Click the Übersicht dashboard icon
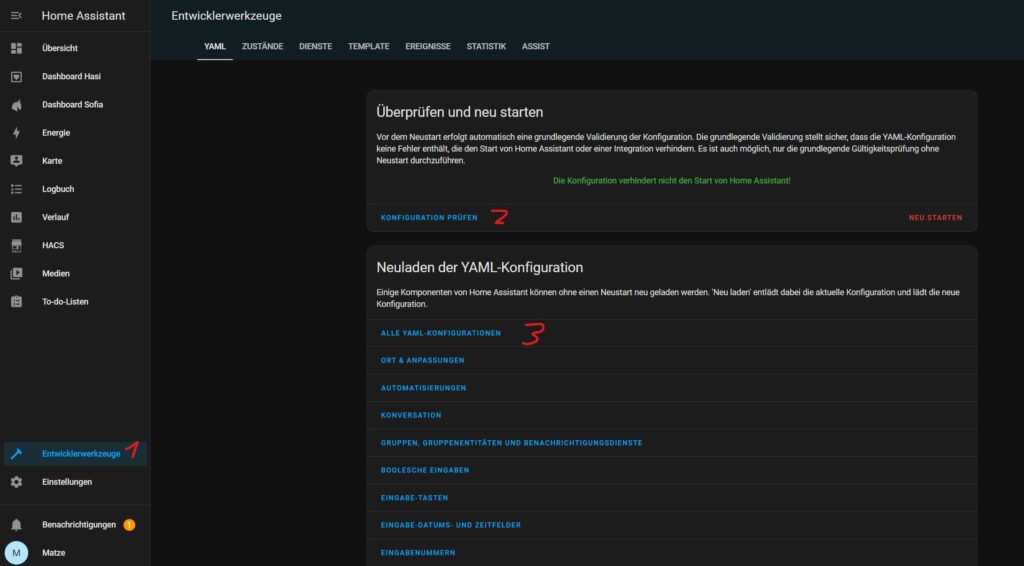The width and height of the screenshot is (1024, 566). point(16,48)
